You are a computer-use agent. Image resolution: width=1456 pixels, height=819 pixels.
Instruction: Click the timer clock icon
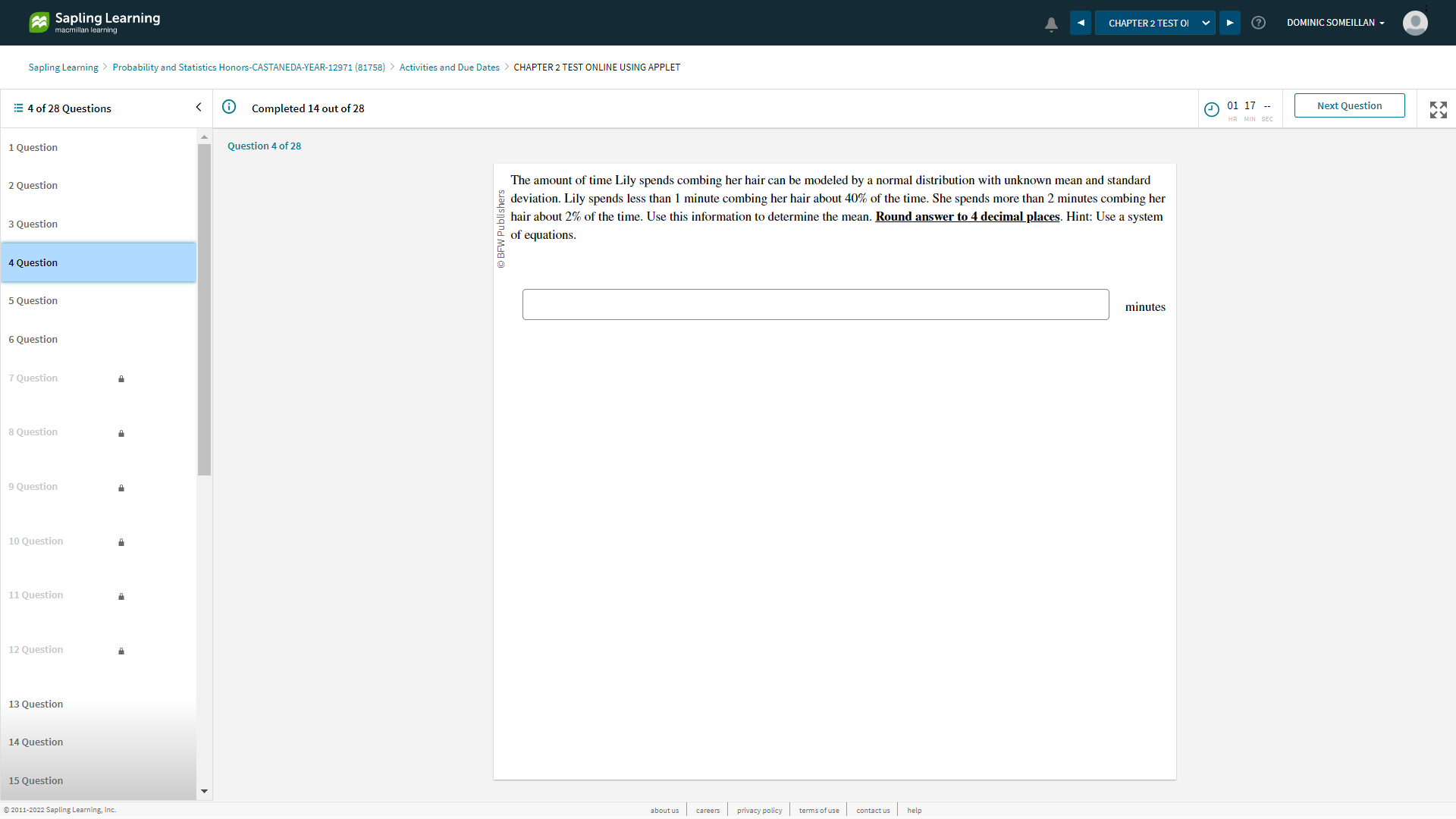1212,109
